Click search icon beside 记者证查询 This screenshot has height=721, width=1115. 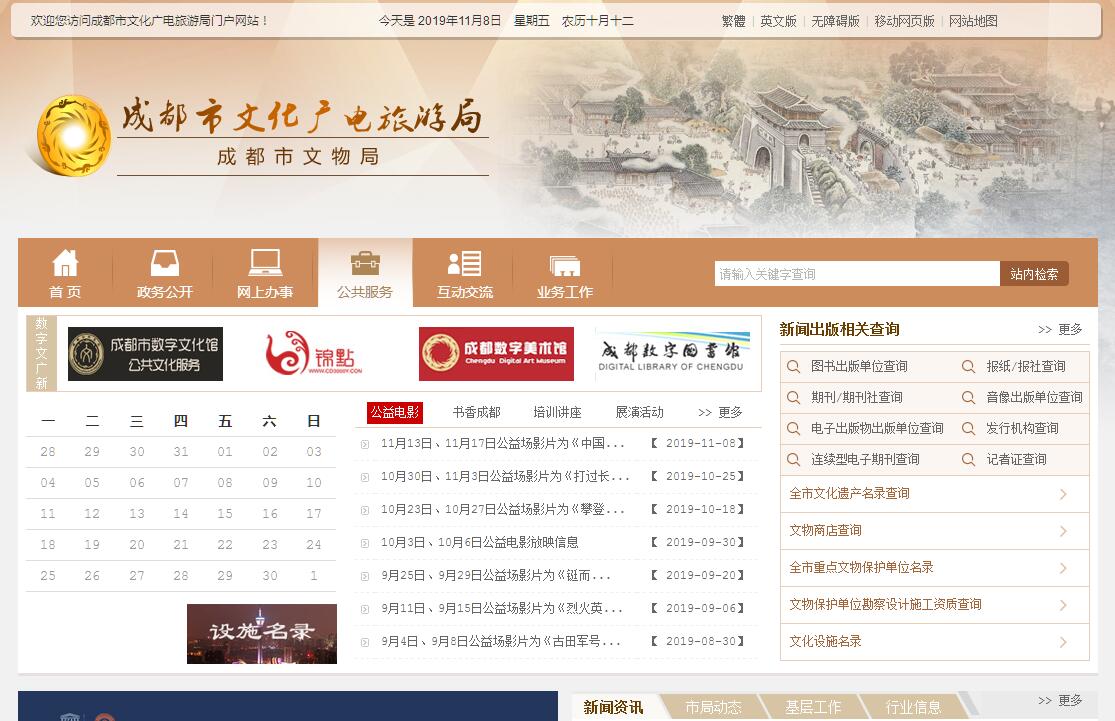968,460
